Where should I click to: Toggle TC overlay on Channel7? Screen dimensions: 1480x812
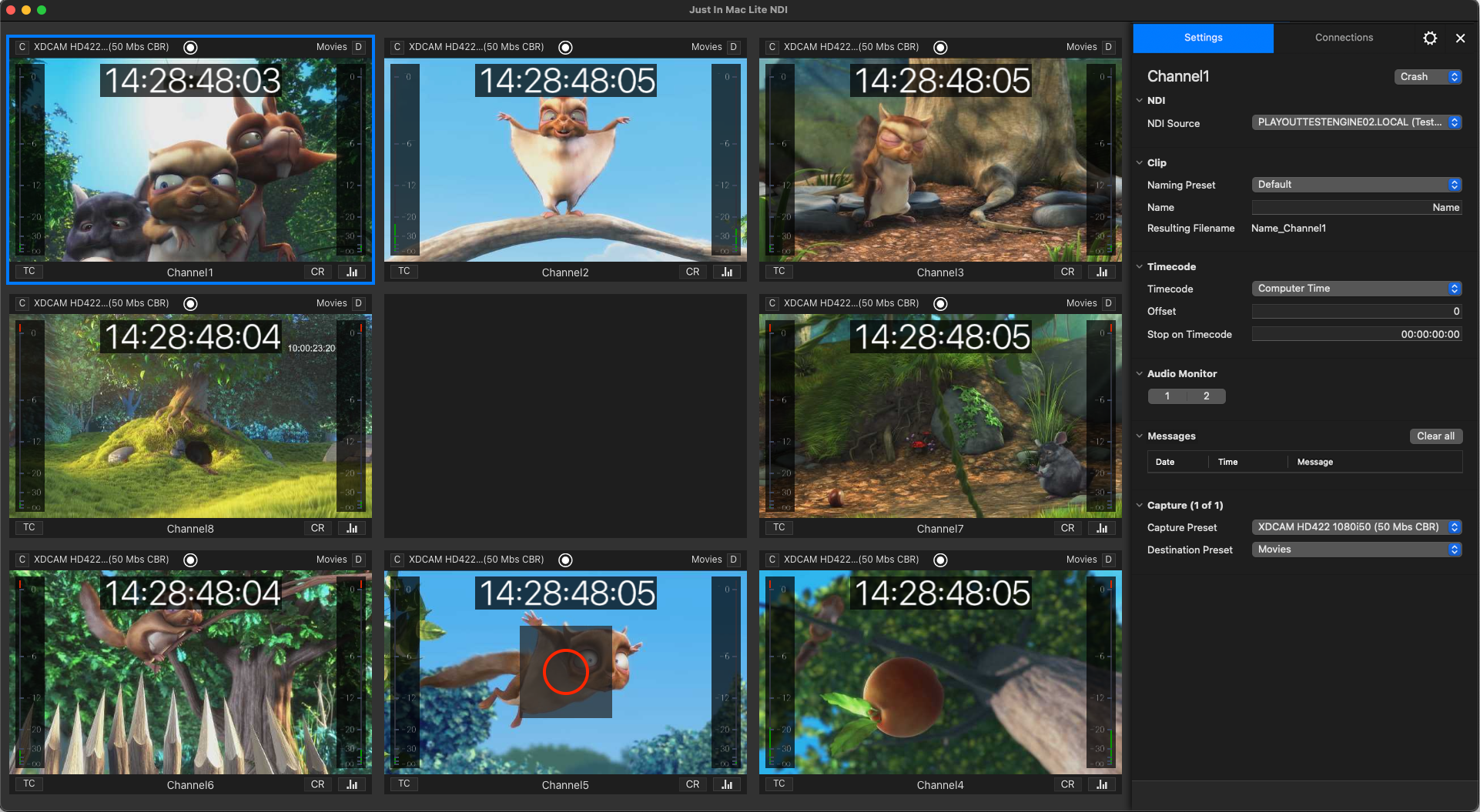point(779,527)
